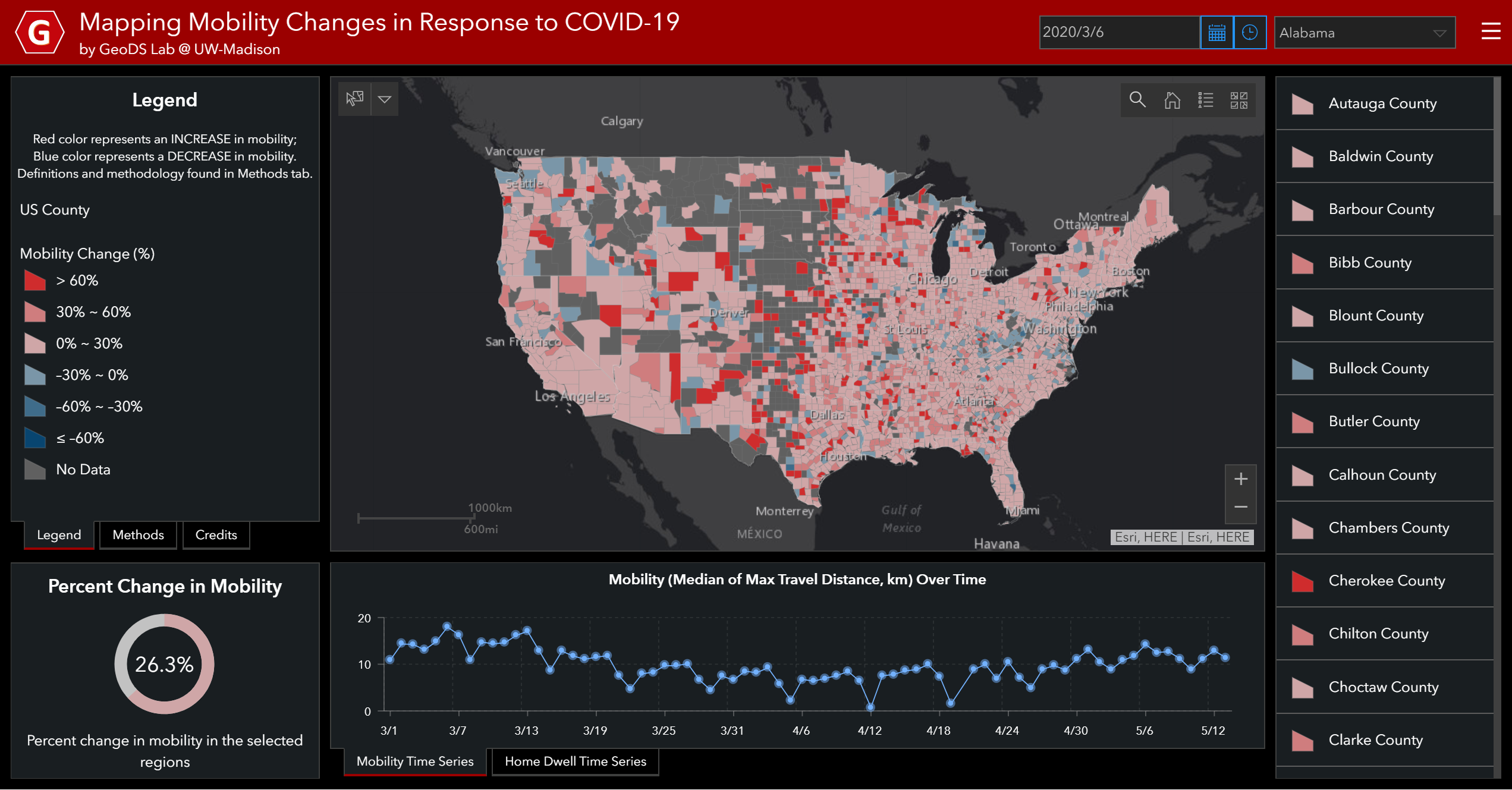Image resolution: width=1512 pixels, height=790 pixels.
Task: Click the date field showing 2020/3/6
Action: (1119, 33)
